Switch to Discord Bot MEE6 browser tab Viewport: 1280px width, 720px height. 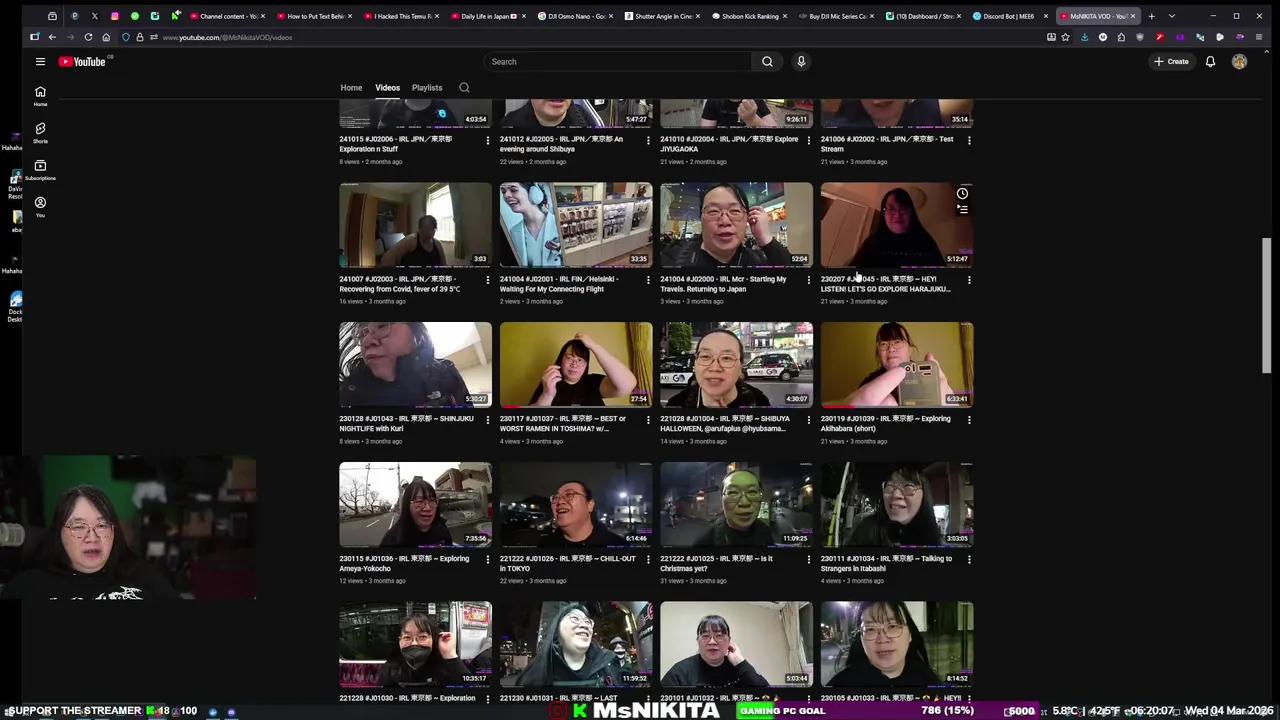click(x=1012, y=16)
